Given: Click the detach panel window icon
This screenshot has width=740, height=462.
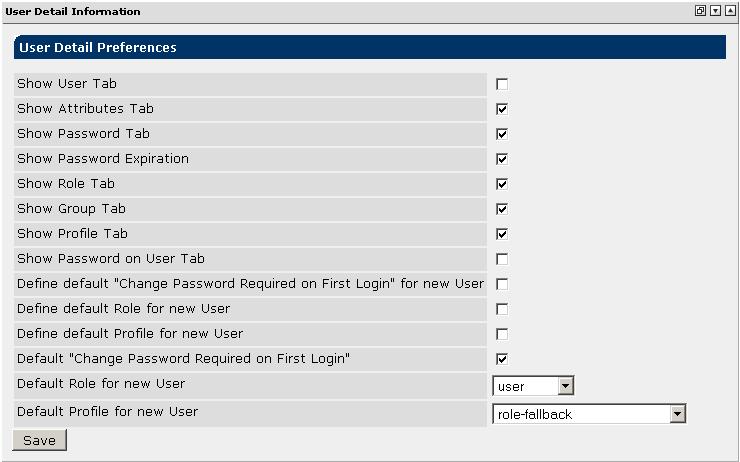Looking at the screenshot, I should click(701, 11).
